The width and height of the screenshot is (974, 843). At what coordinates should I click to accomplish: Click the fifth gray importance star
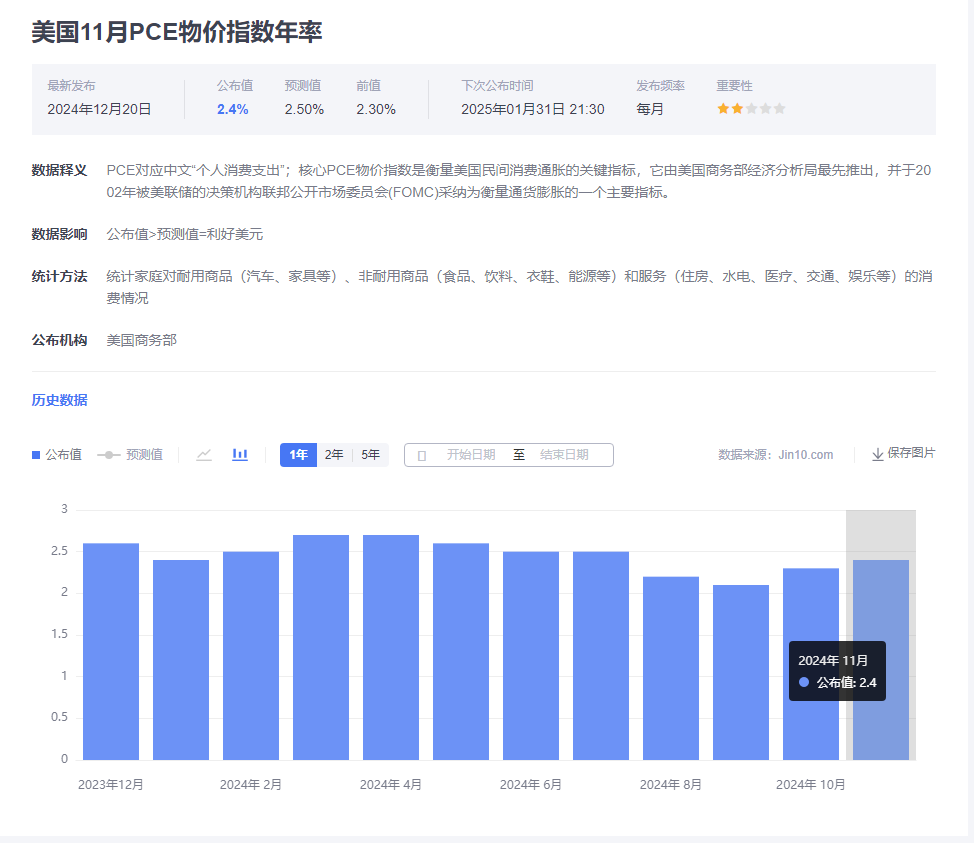(x=780, y=109)
